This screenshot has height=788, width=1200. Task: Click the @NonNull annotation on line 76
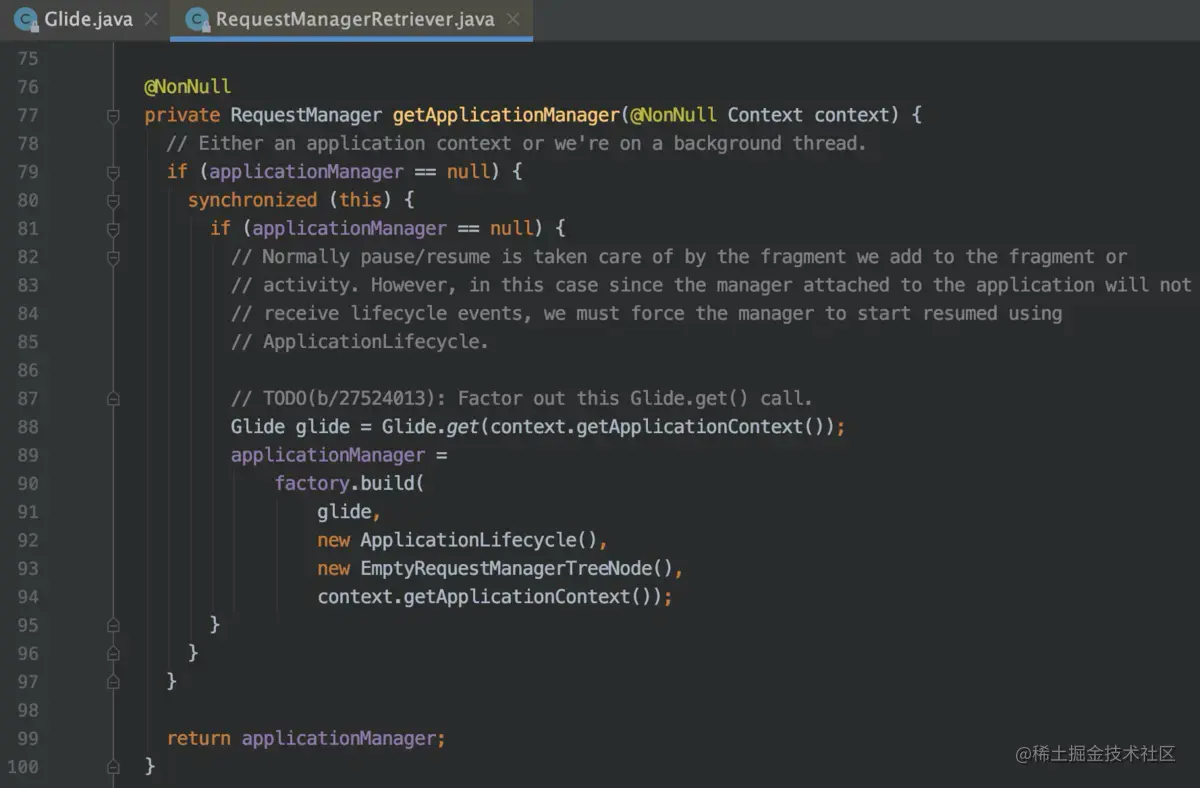[x=188, y=87]
